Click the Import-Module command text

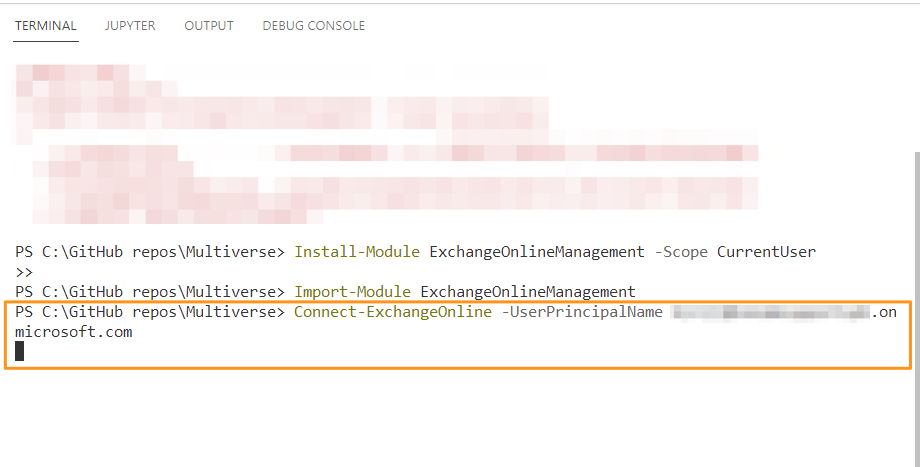click(352, 292)
